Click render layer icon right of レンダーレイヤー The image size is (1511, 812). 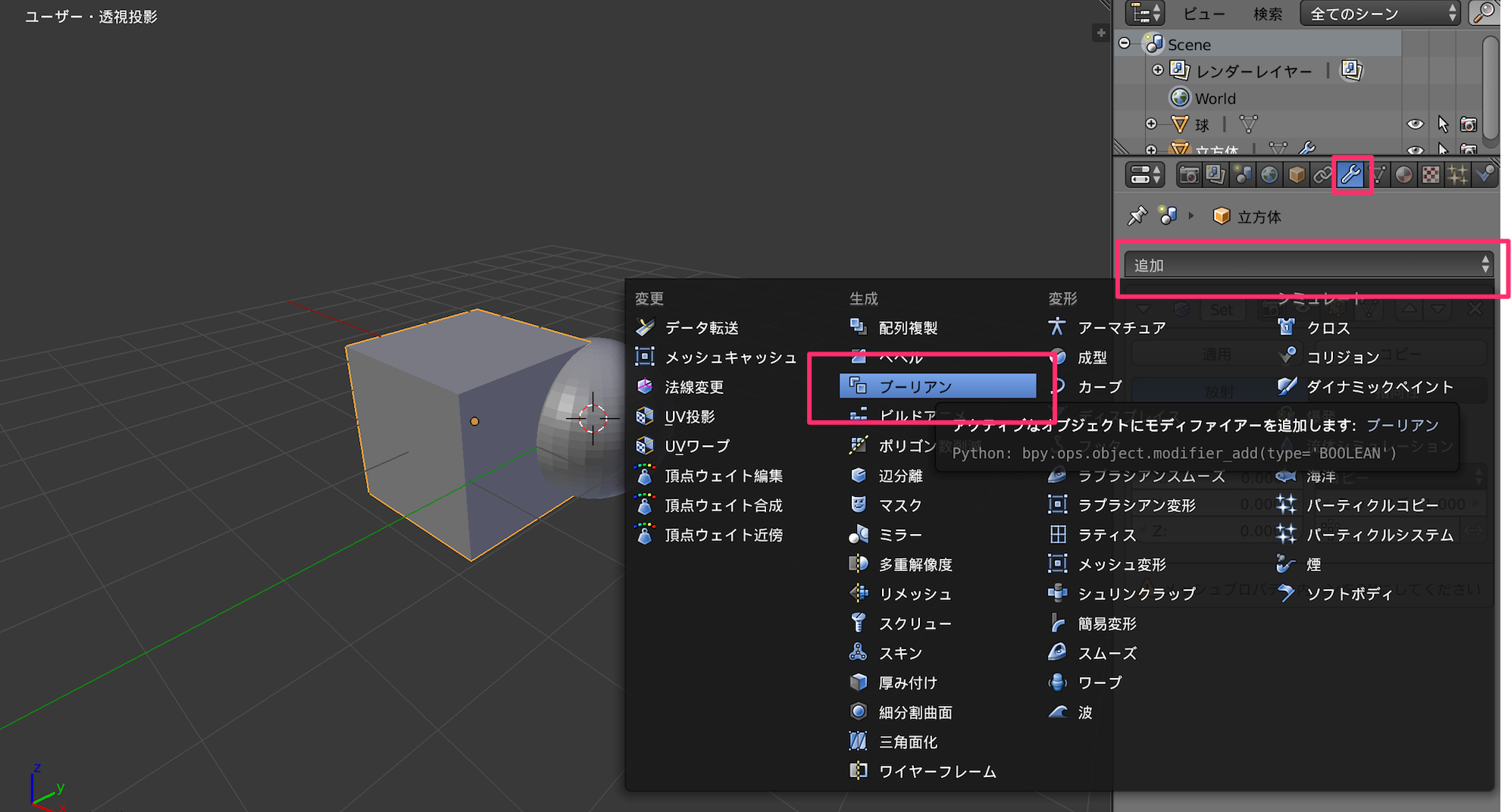1351,70
